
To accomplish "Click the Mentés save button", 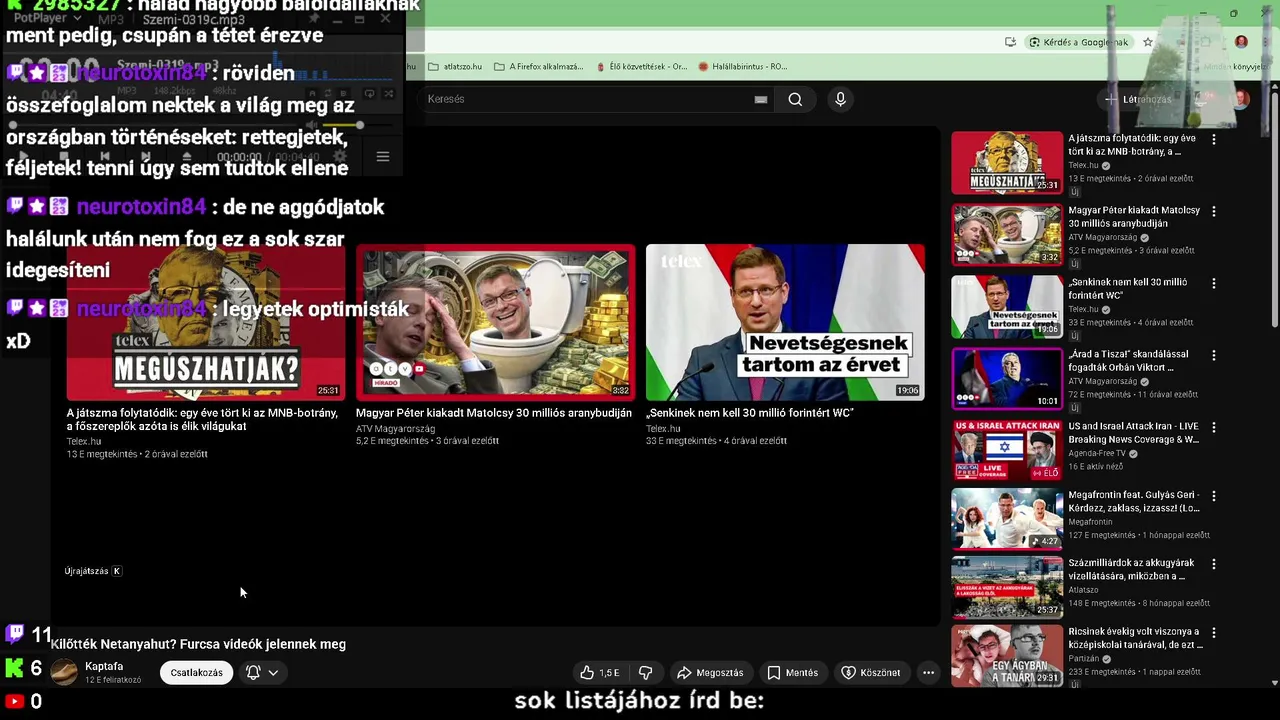I will (x=792, y=673).
